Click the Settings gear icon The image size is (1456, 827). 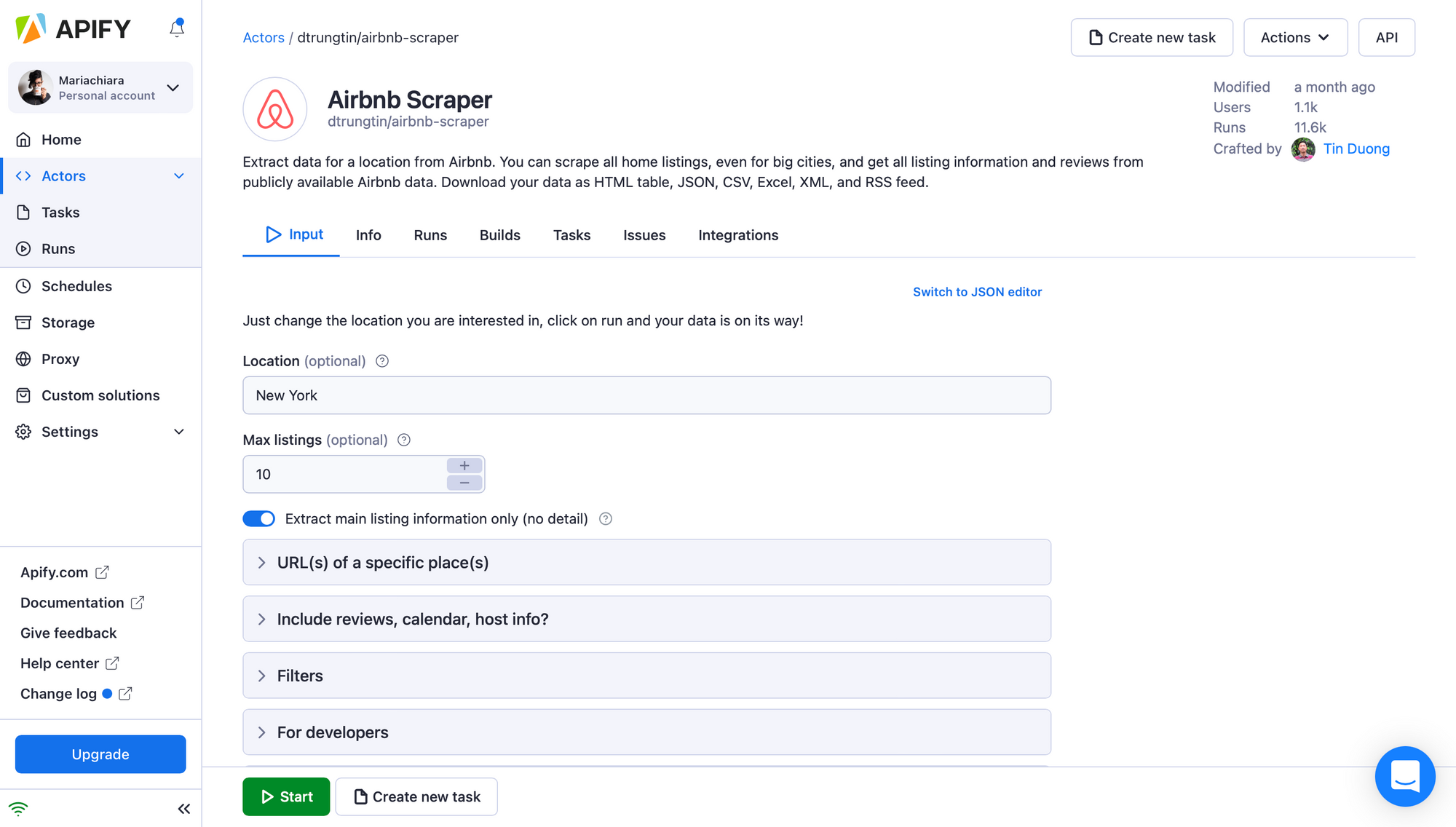(x=23, y=431)
